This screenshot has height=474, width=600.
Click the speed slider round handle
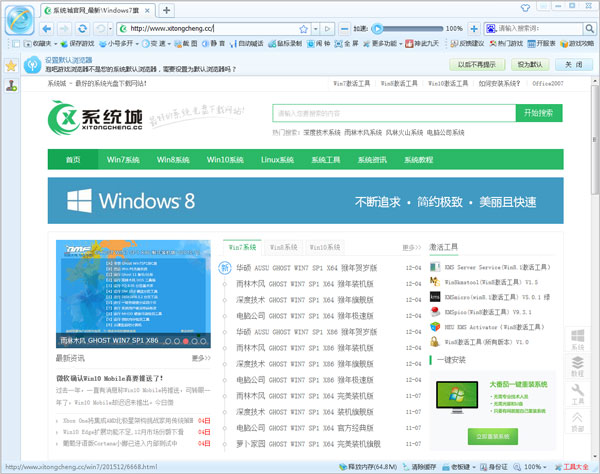(x=378, y=29)
